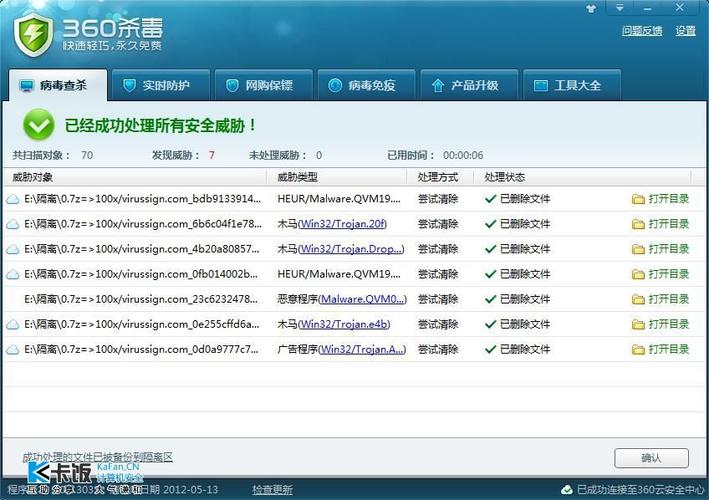The width and height of the screenshot is (709, 500).
Task: Click folder icon for virussign.com_0d0a9777c7 row
Action: coord(638,350)
